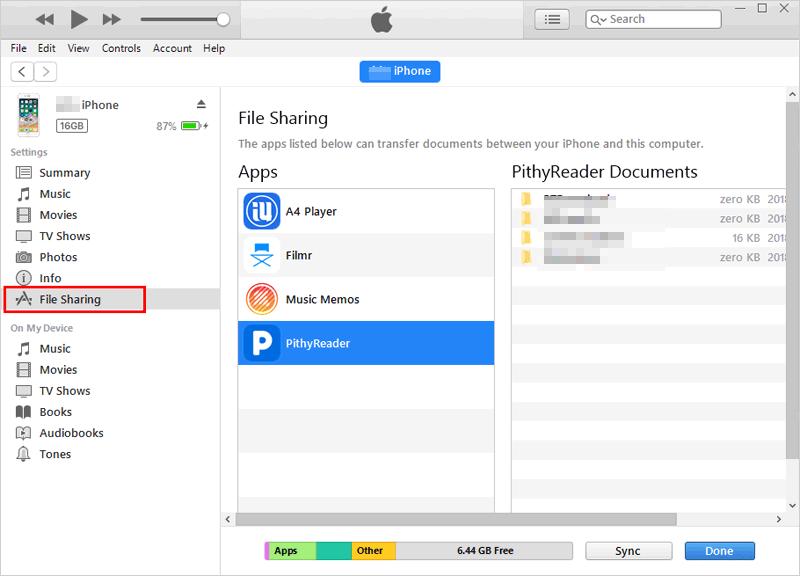Click the teal segment of storage bar

click(334, 550)
